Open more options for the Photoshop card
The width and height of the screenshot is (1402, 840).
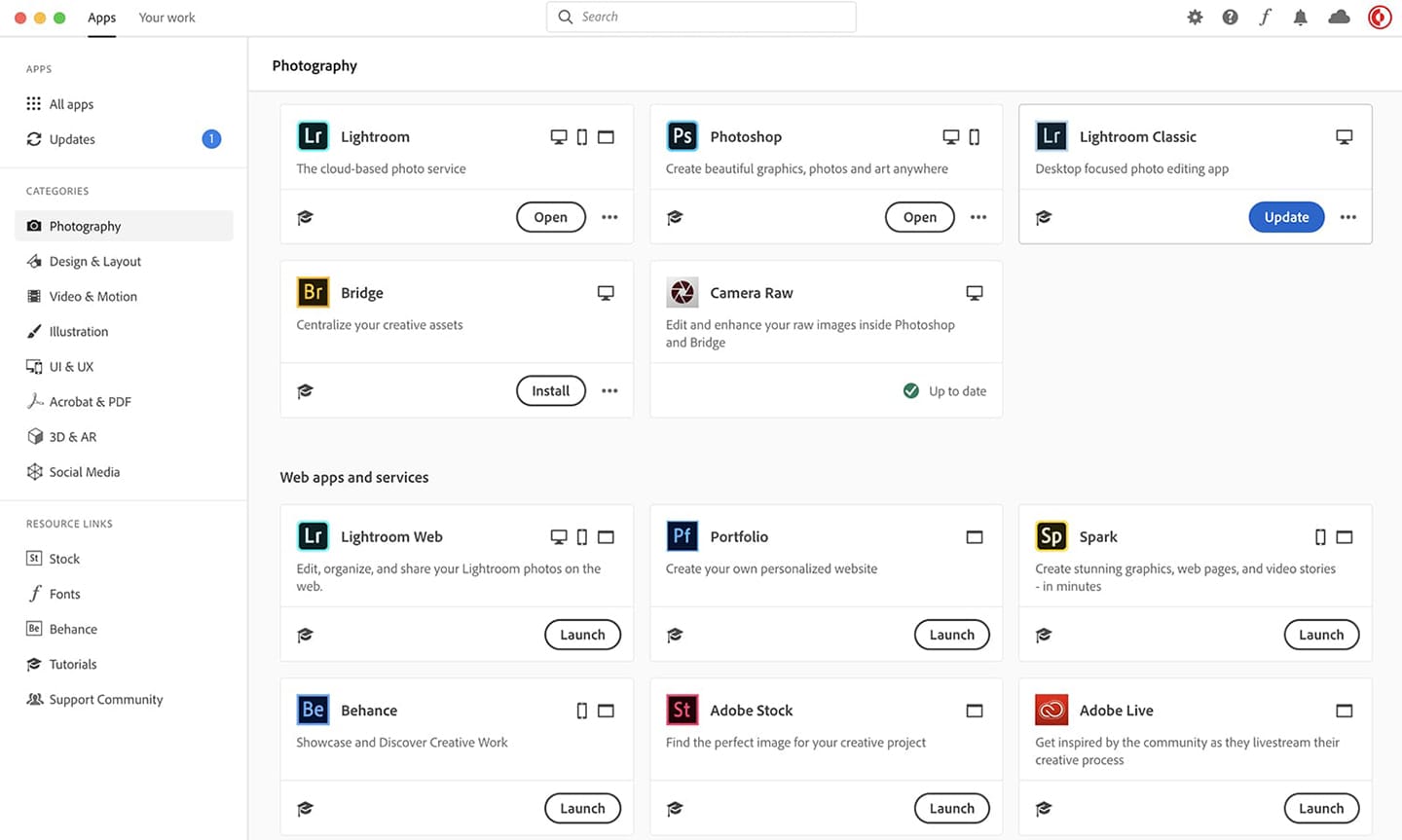tap(978, 217)
